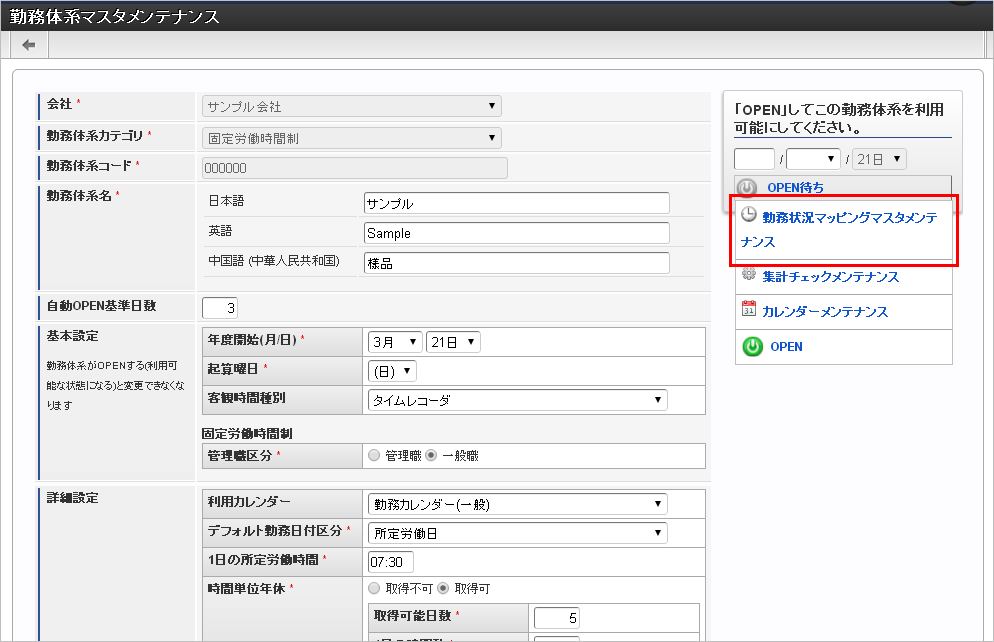This screenshot has height=642, width=994.
Task: Click the OPEN待ち power icon
Action: 747,188
